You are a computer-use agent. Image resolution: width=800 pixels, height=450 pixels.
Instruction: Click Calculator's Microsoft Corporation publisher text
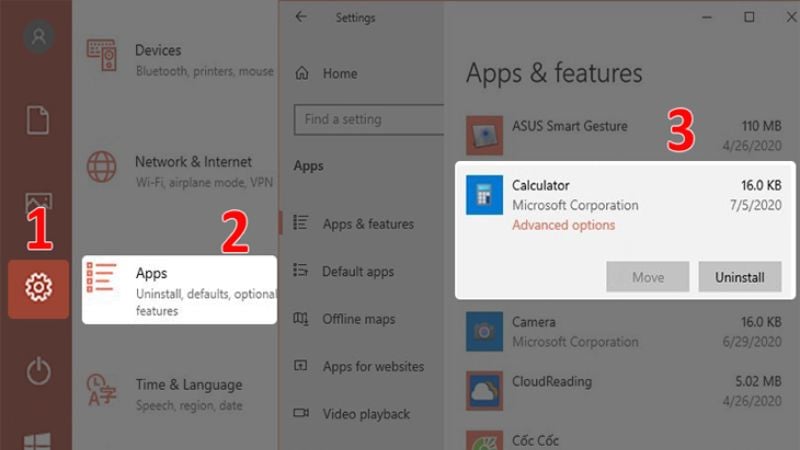click(x=575, y=205)
